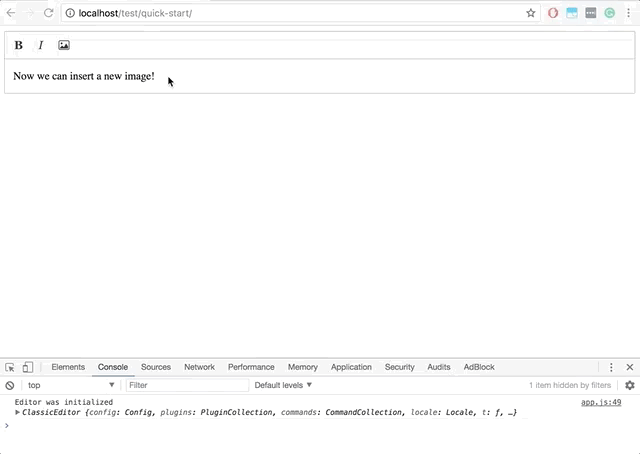Toggle italic formatting in the editor toolbar

[x=41, y=45]
